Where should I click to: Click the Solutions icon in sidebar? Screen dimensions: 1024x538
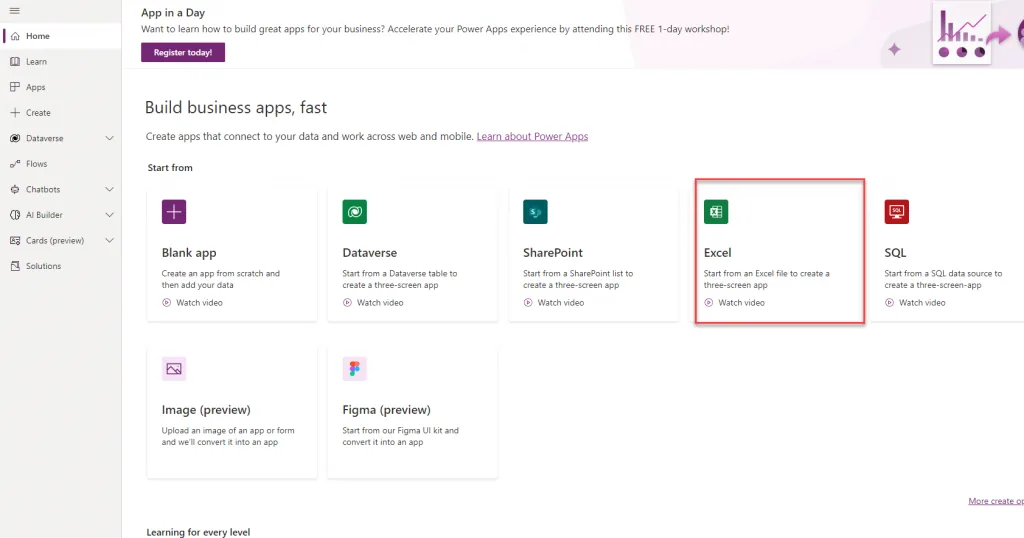15,266
